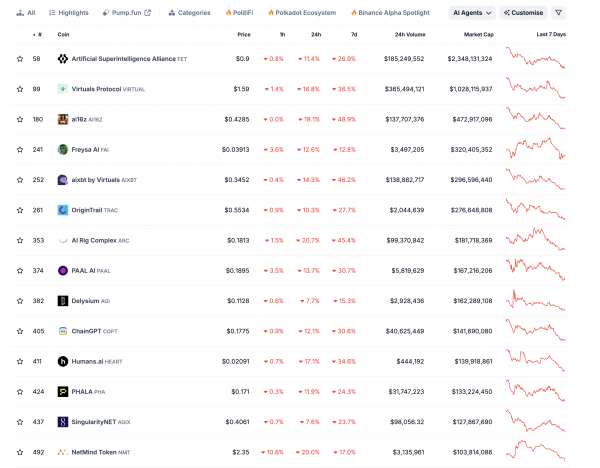The width and height of the screenshot is (600, 468).
Task: Click the Customise button
Action: (x=523, y=13)
